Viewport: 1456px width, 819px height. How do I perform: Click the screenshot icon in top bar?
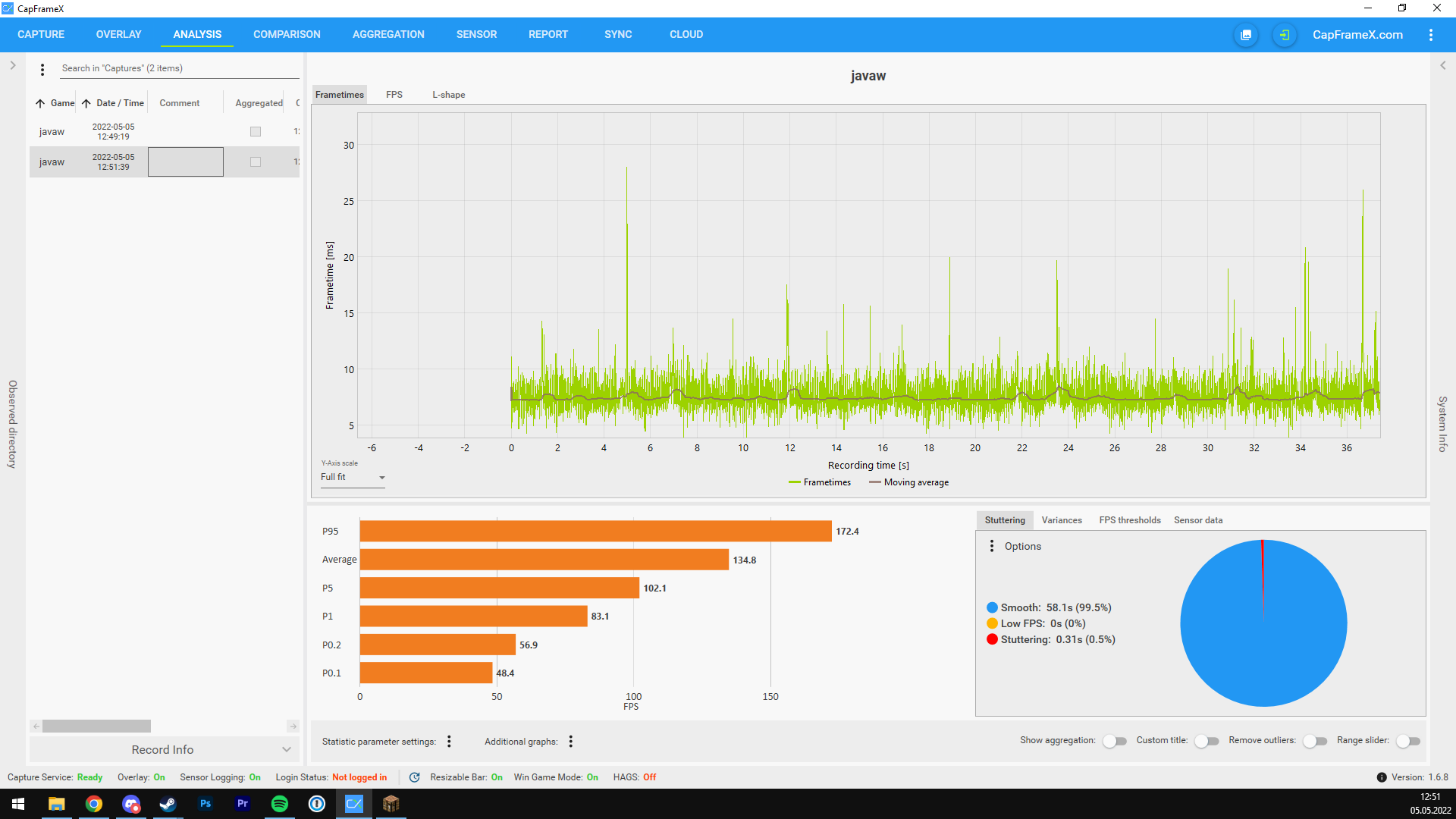(x=1246, y=35)
